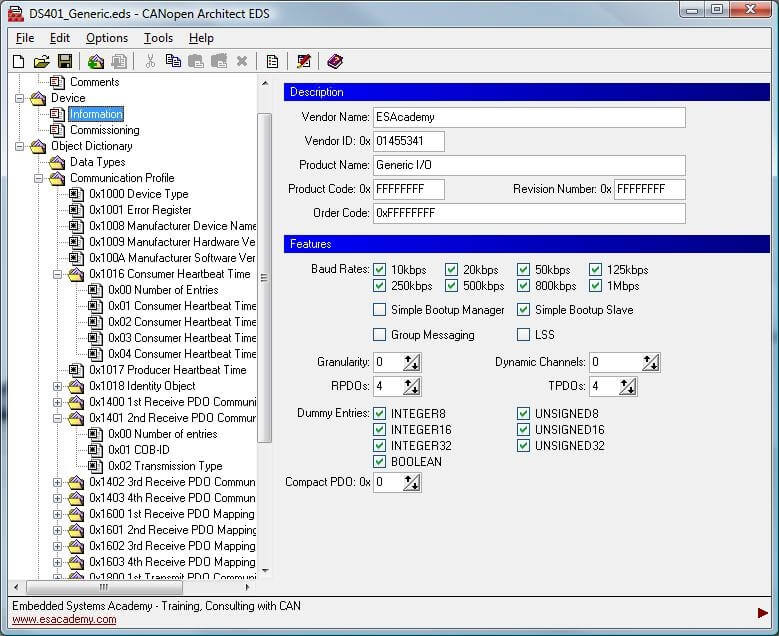779x636 pixels.
Task: Expand the 0x1018 Identity Object node
Action: point(58,386)
